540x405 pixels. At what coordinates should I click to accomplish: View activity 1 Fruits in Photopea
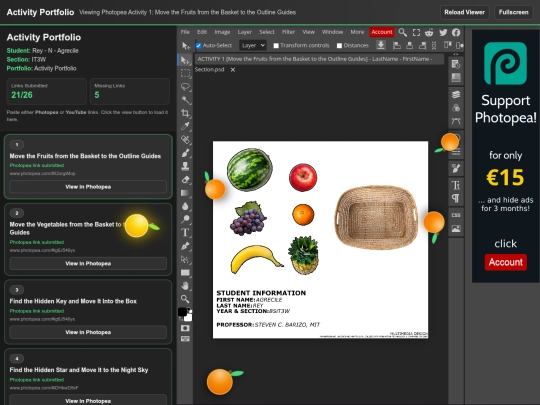[x=88, y=187]
